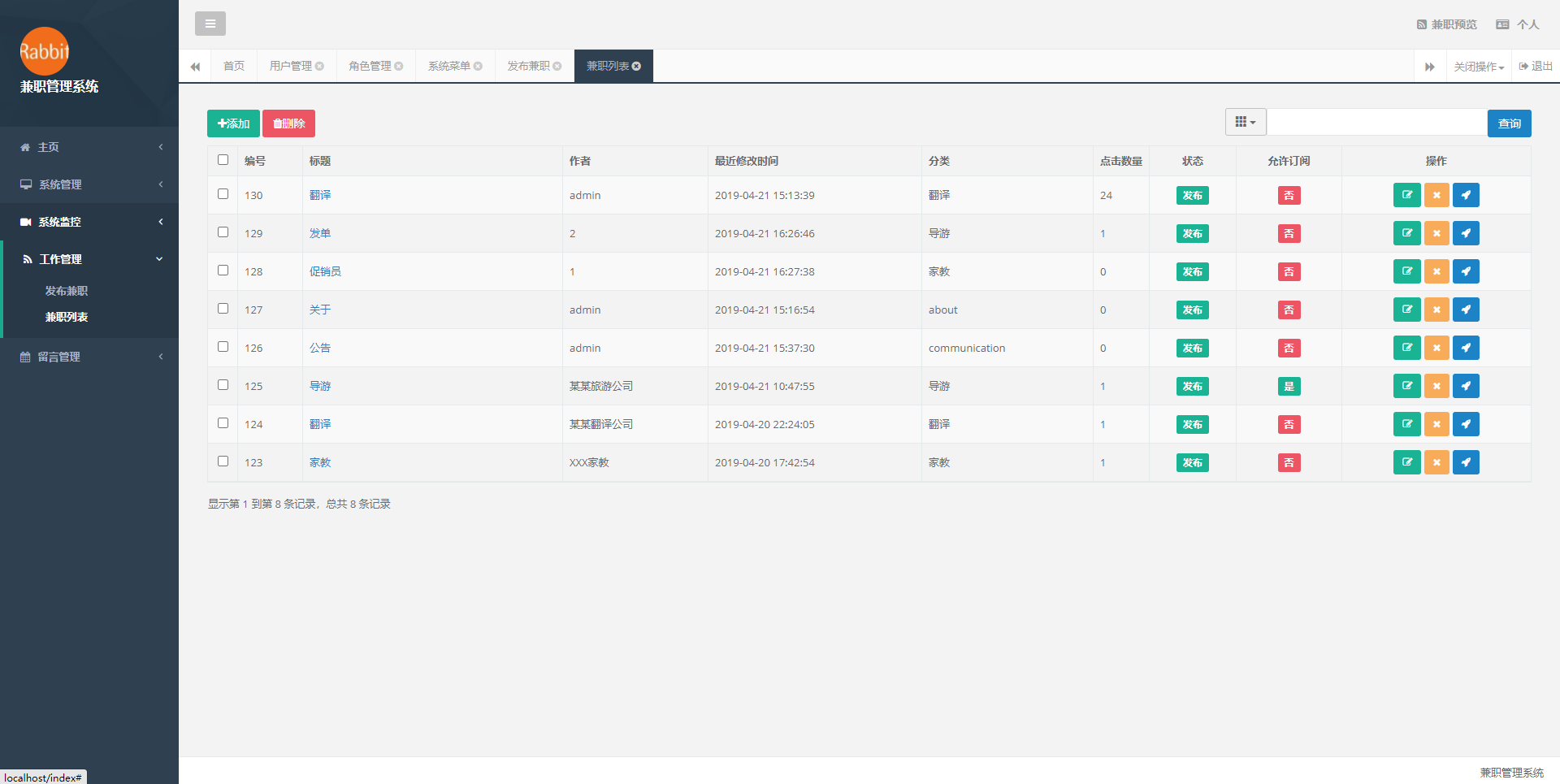The height and width of the screenshot is (784, 1560).
Task: Open the 促销员 title link
Action: tap(325, 271)
